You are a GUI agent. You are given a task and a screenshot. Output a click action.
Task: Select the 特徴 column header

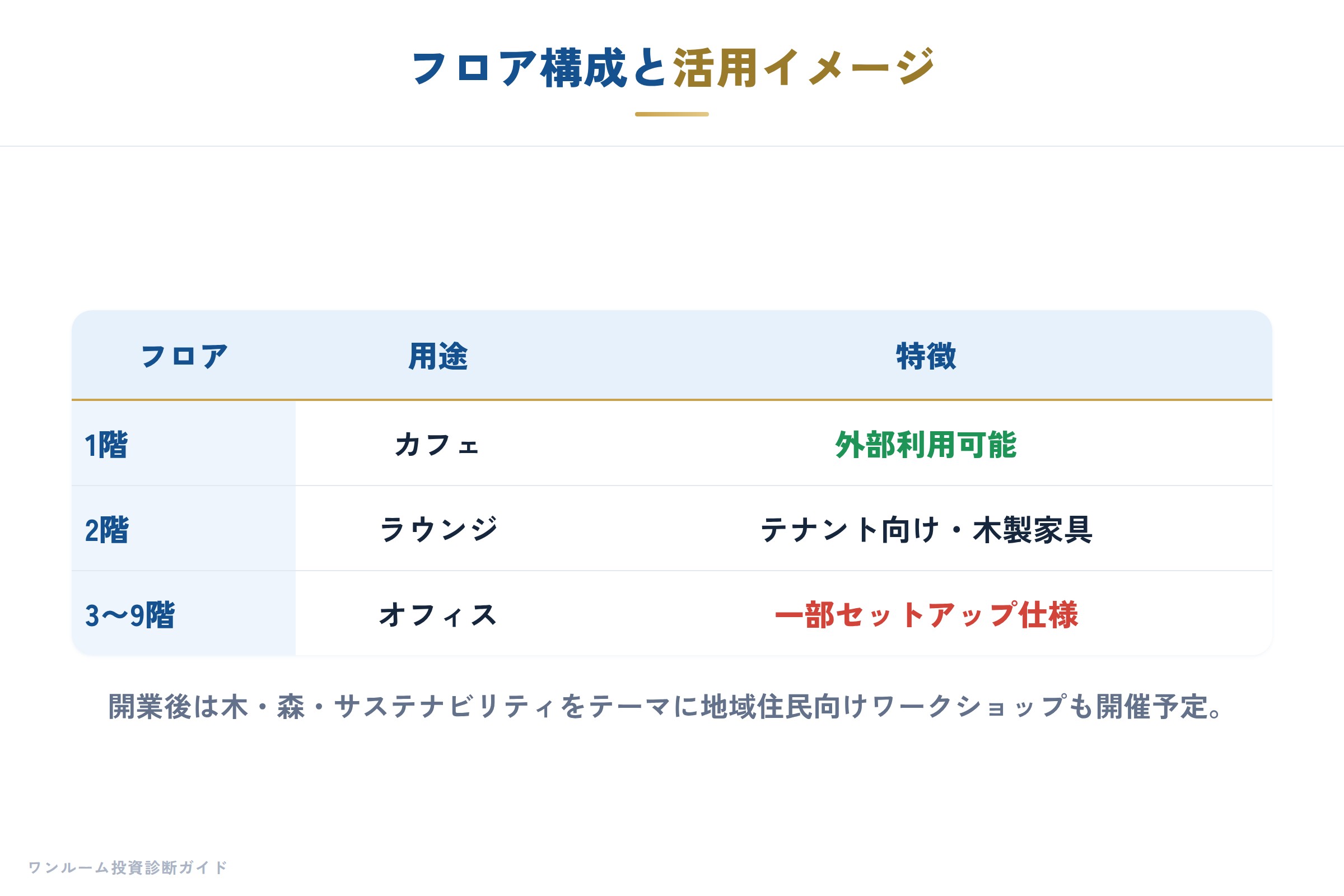(x=926, y=357)
